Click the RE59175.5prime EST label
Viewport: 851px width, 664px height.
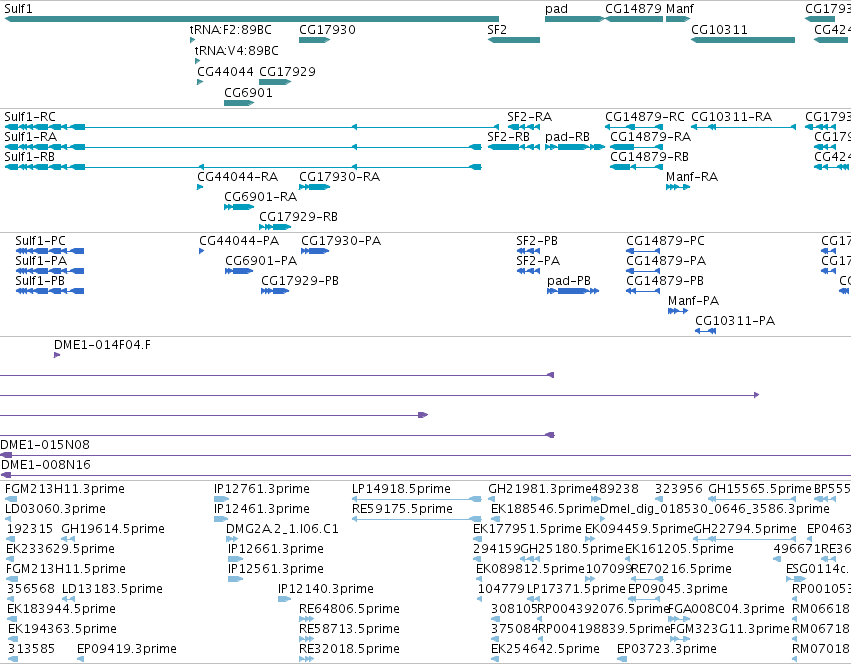point(403,509)
